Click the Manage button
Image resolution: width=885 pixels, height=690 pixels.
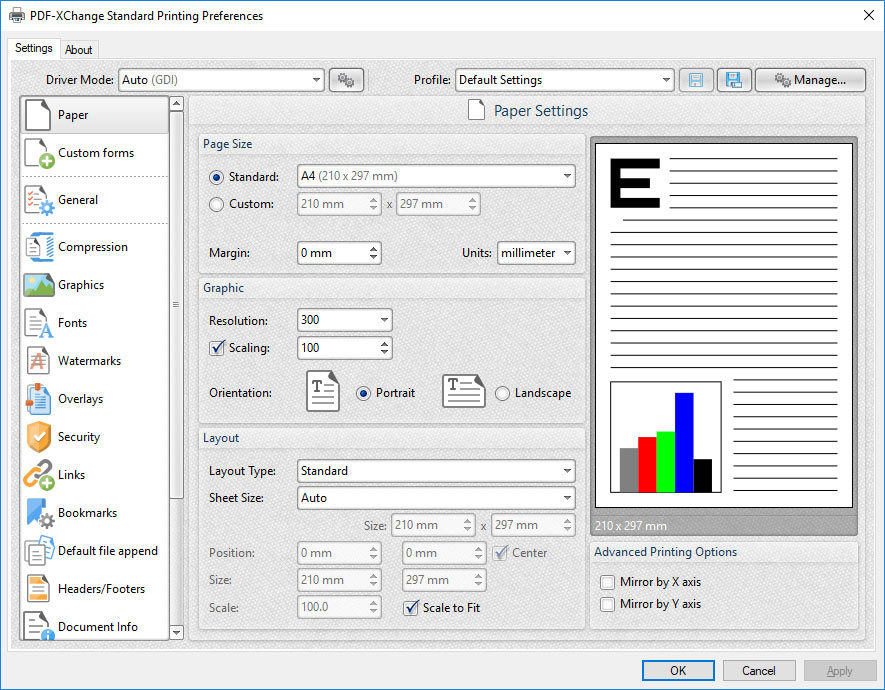810,79
